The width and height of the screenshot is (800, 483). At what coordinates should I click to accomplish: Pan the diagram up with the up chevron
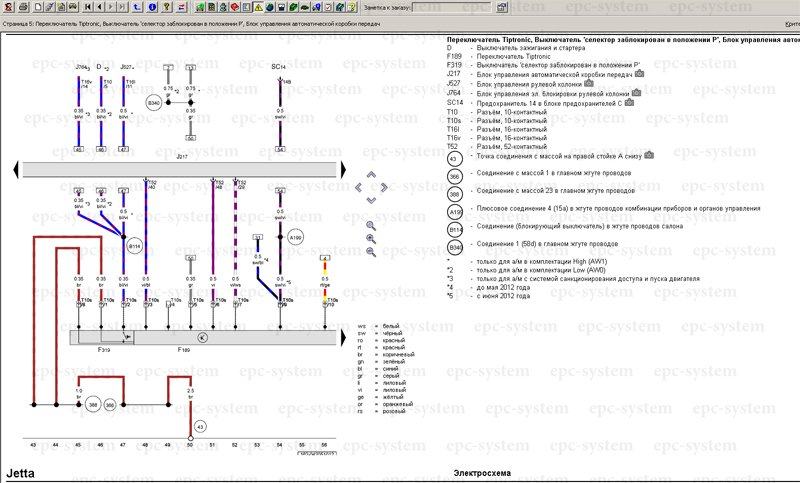(x=371, y=174)
